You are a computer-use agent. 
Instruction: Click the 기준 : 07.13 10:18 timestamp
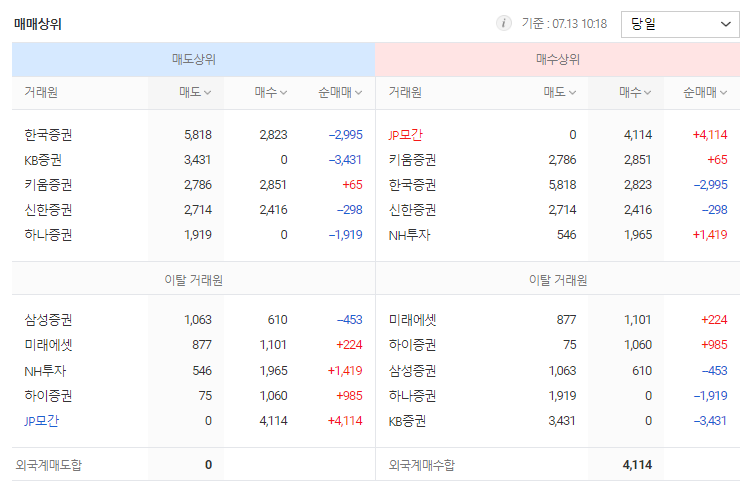[564, 23]
